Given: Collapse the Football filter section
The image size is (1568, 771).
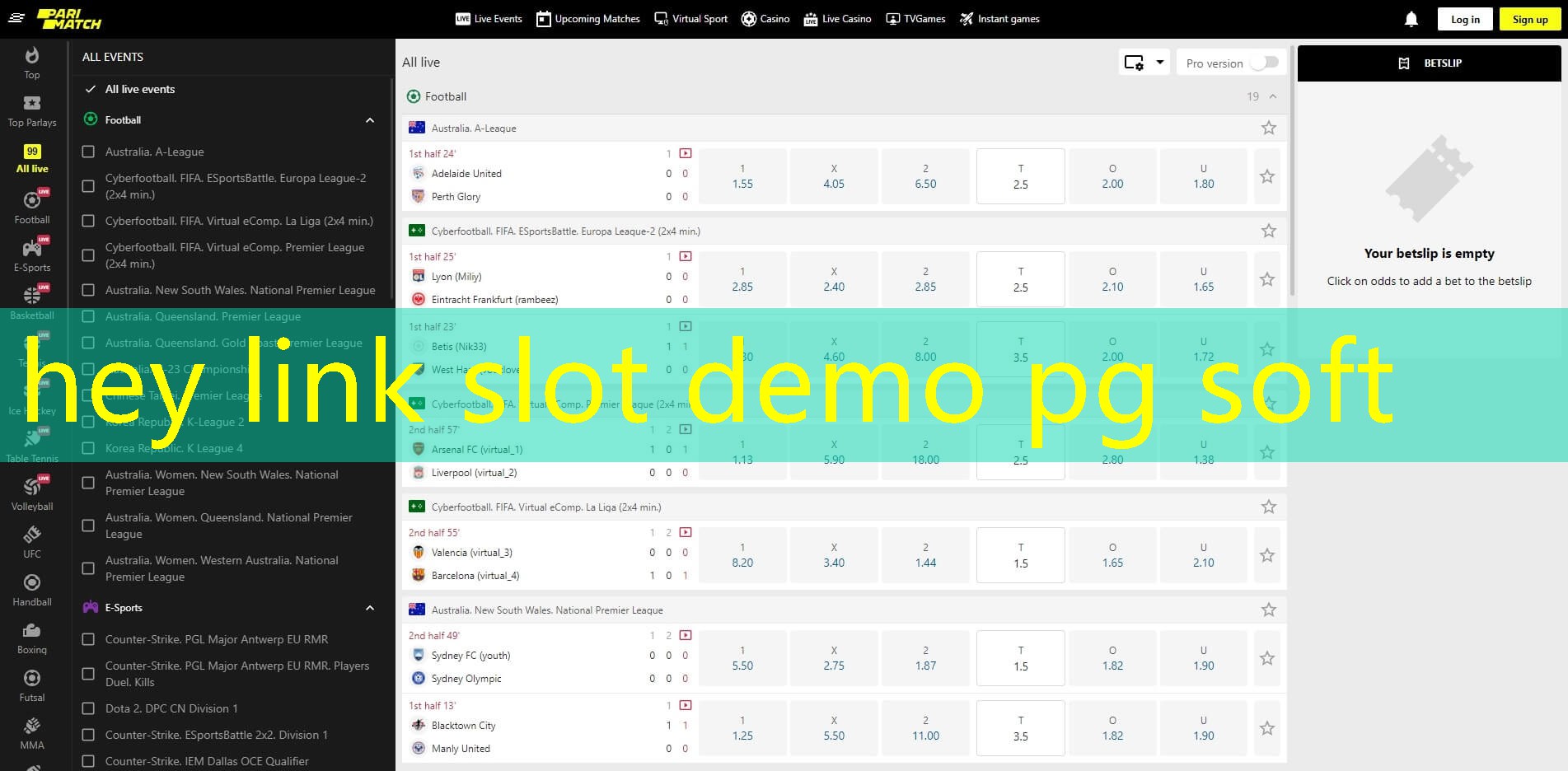Looking at the screenshot, I should coord(369,119).
